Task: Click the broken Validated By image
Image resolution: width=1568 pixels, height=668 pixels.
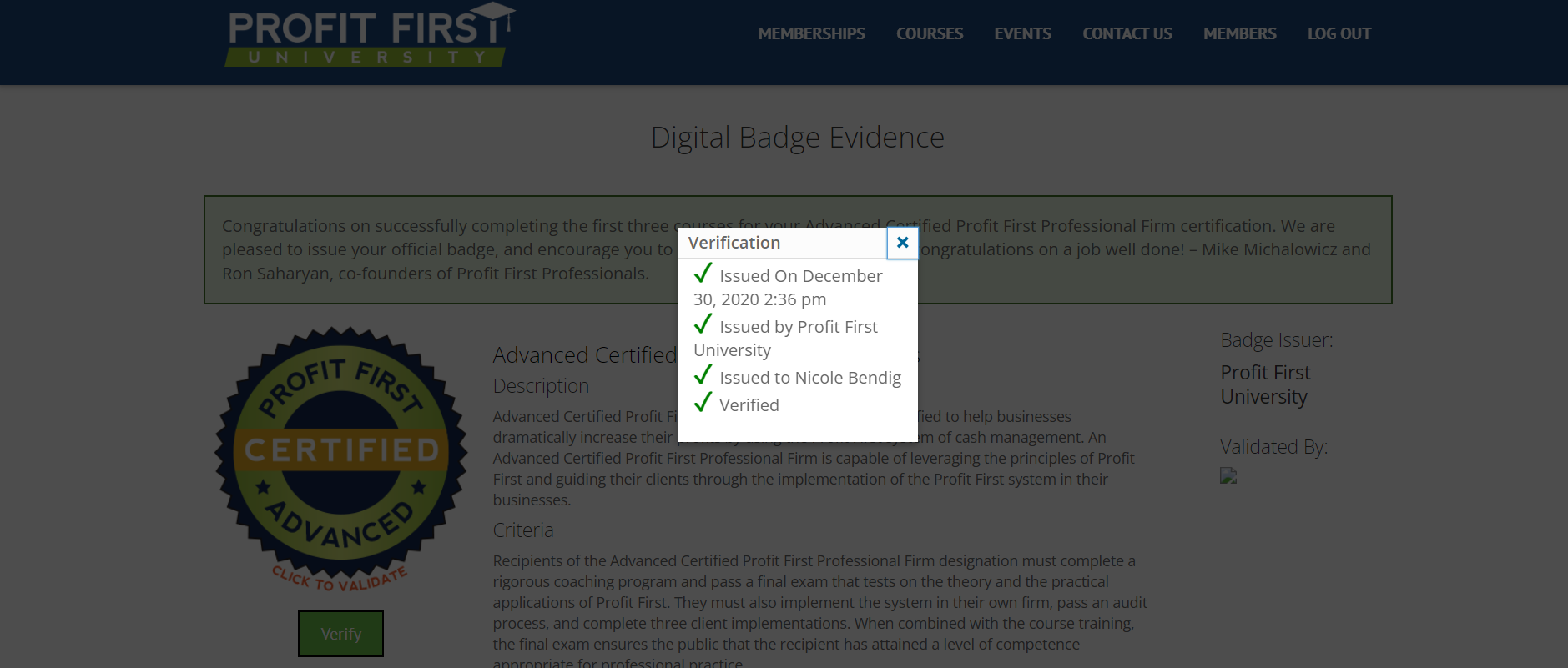Action: click(1228, 475)
